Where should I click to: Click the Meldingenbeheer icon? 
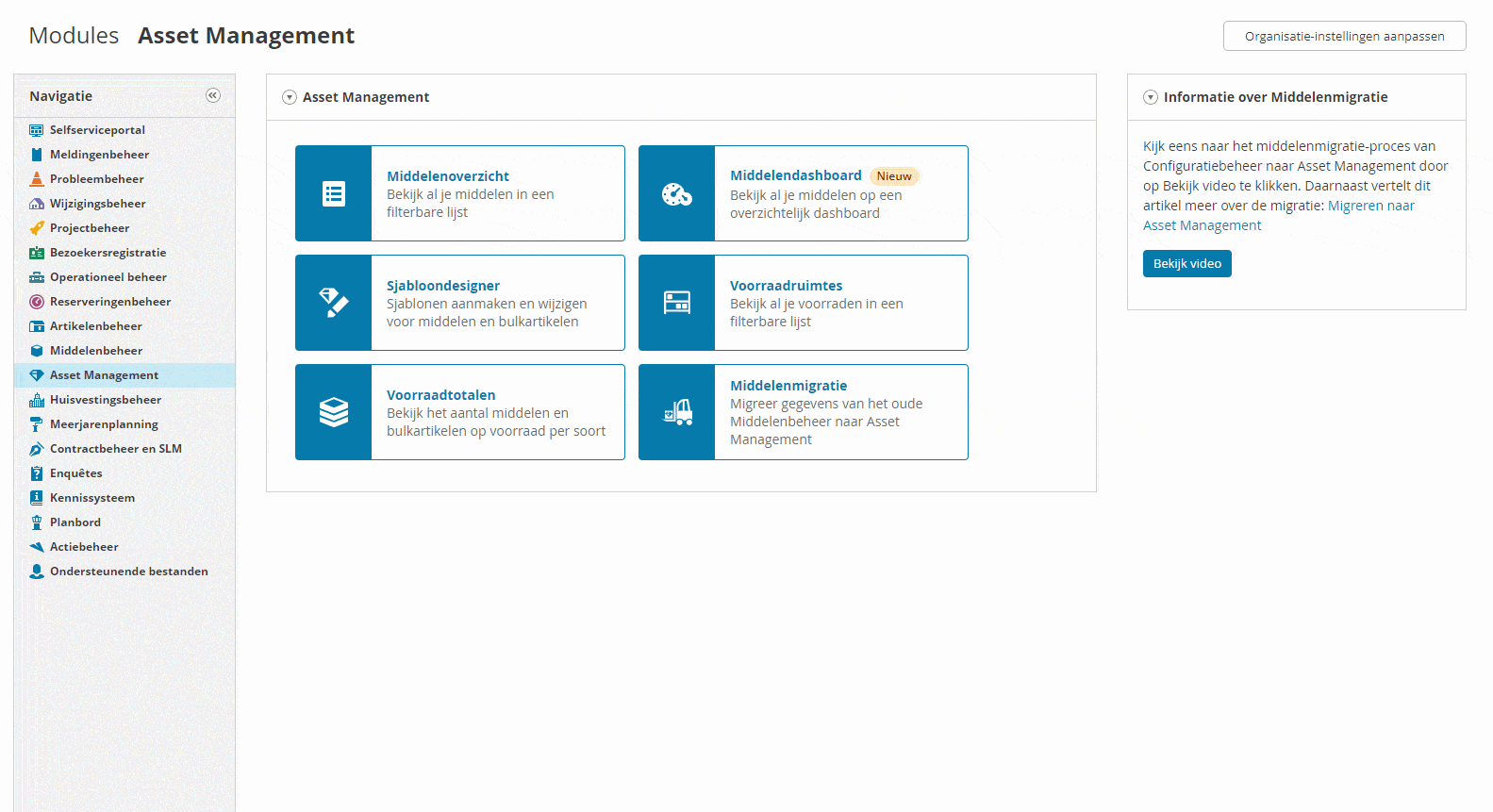[x=37, y=155]
